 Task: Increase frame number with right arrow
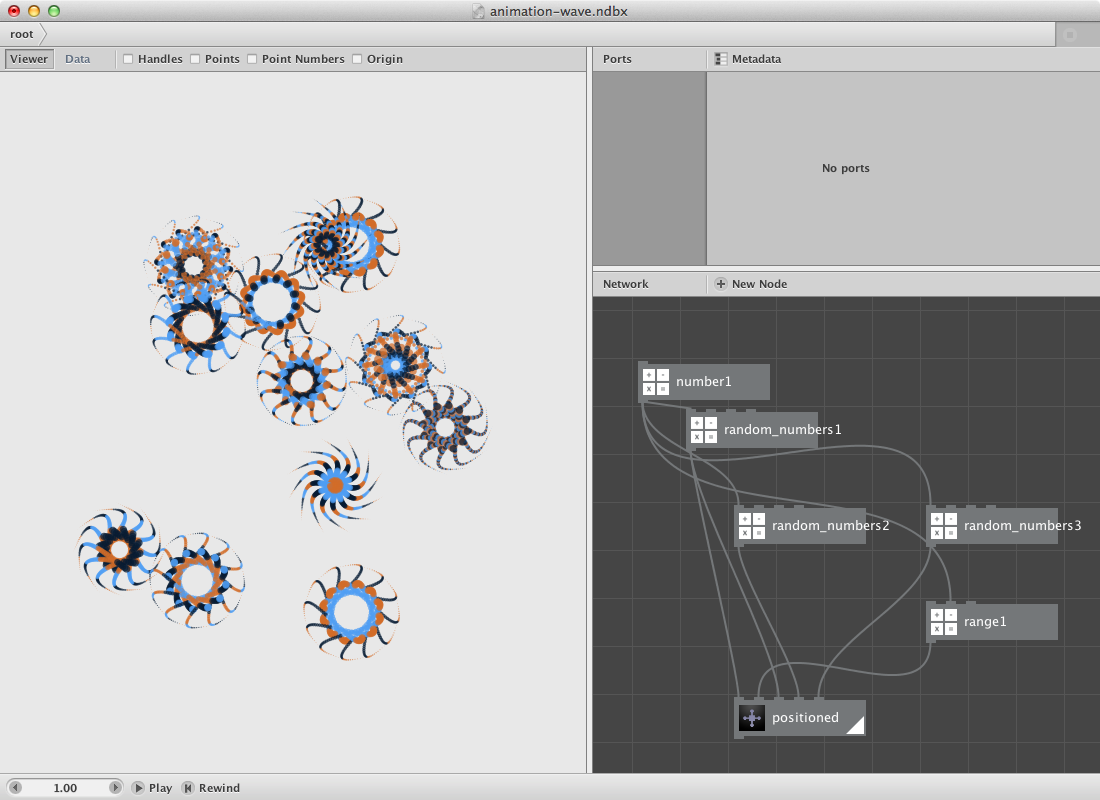click(x=115, y=788)
